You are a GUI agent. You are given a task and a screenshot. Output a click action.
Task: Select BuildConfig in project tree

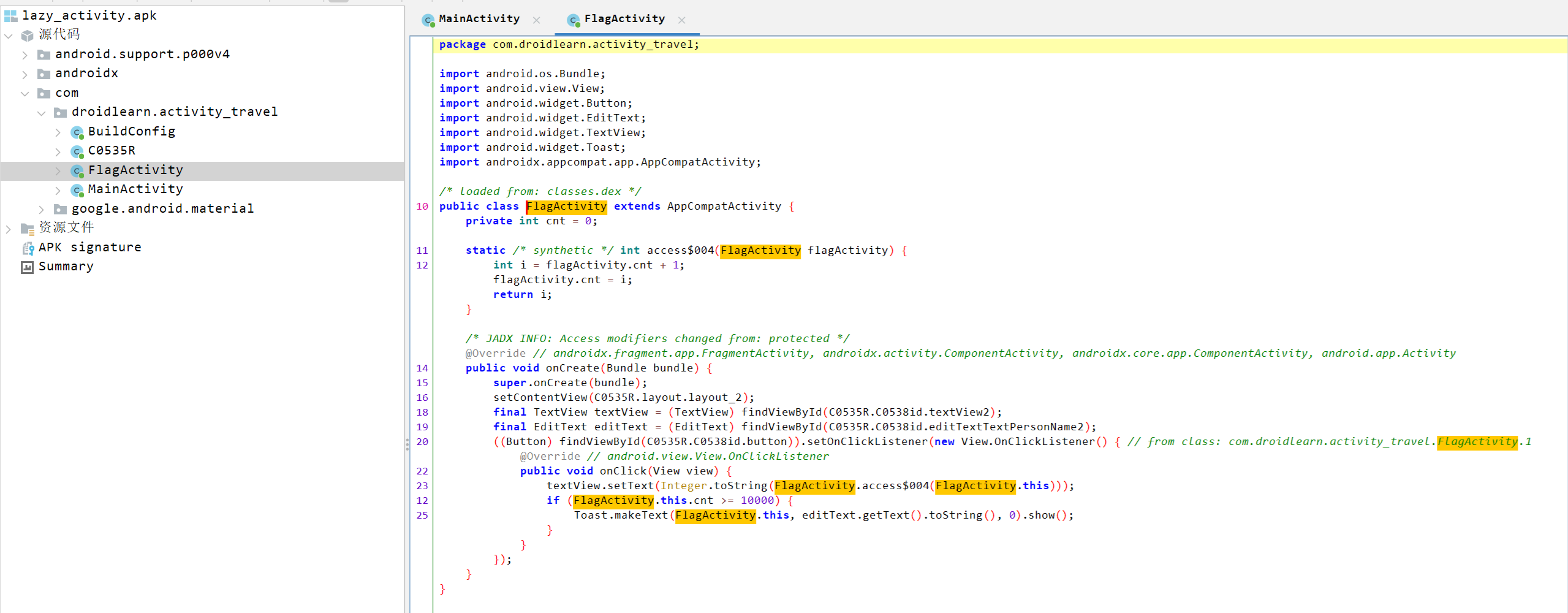pos(132,131)
